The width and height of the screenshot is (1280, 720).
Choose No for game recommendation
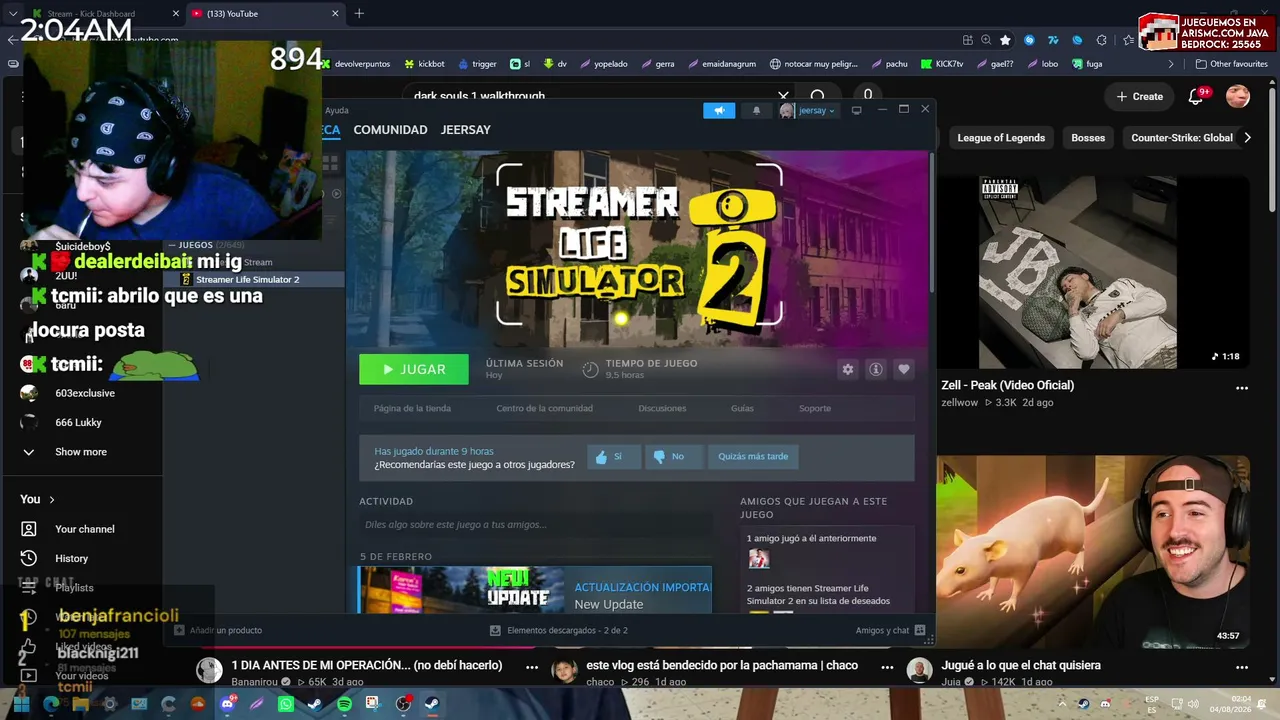tap(673, 457)
